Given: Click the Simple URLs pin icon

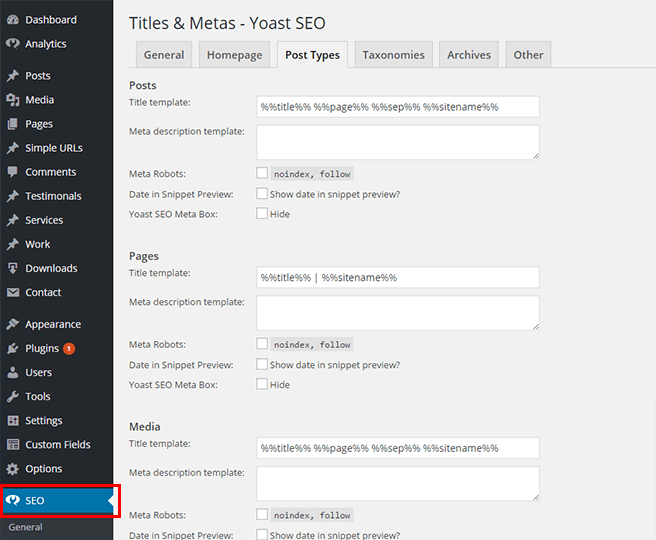Looking at the screenshot, I should (x=13, y=148).
